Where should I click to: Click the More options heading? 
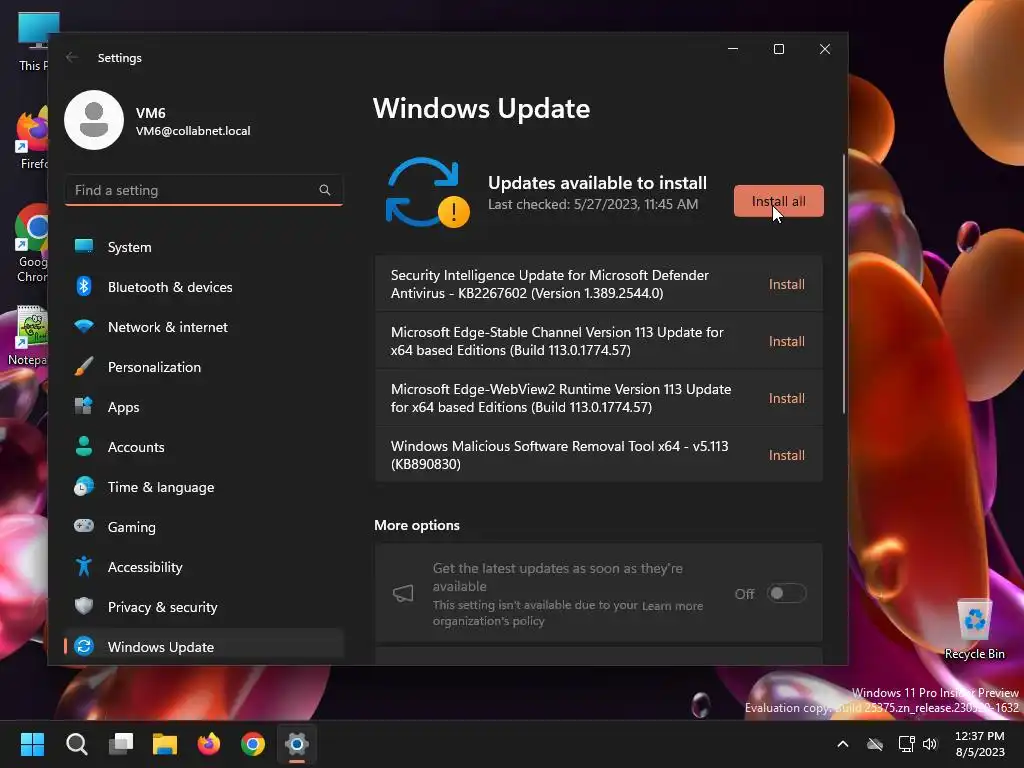417,525
